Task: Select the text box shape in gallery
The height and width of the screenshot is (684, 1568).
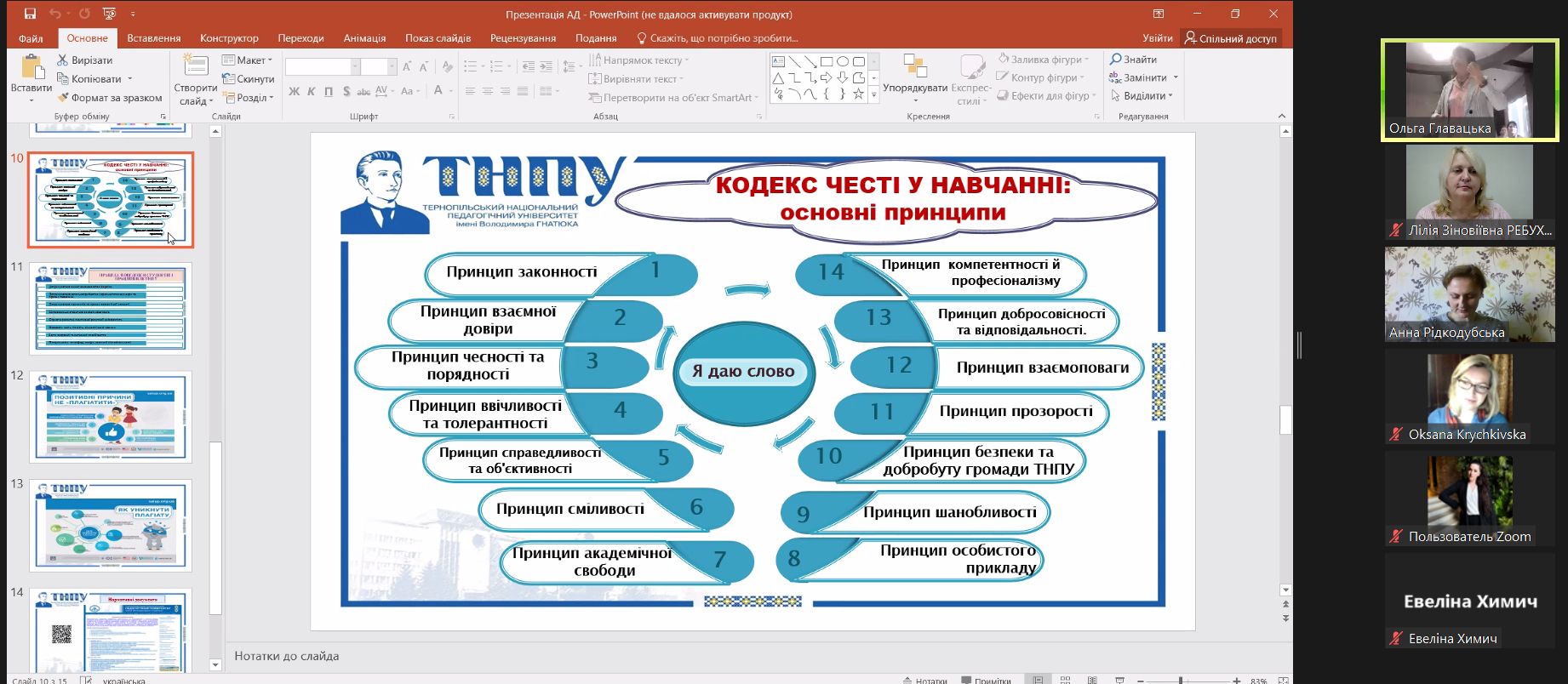Action: 778,61
